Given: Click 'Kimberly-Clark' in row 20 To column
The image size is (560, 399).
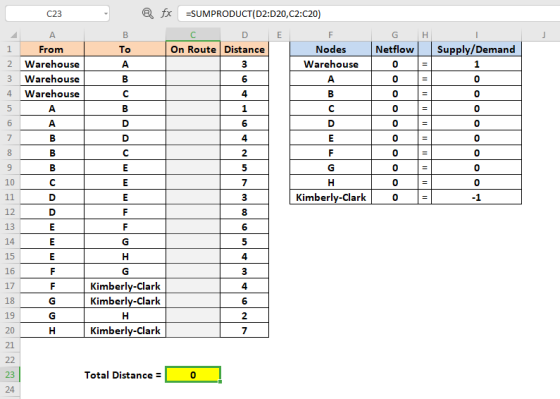Looking at the screenshot, I should [125, 331].
